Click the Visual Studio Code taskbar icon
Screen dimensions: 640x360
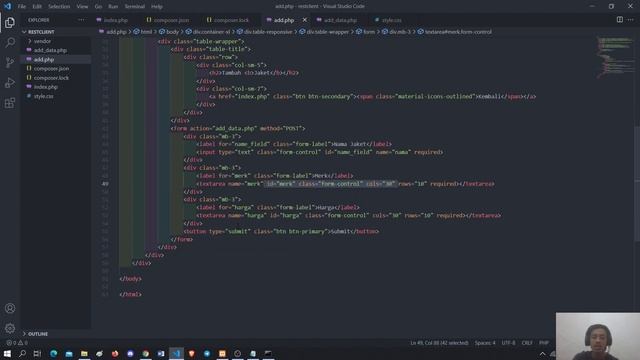(176, 353)
